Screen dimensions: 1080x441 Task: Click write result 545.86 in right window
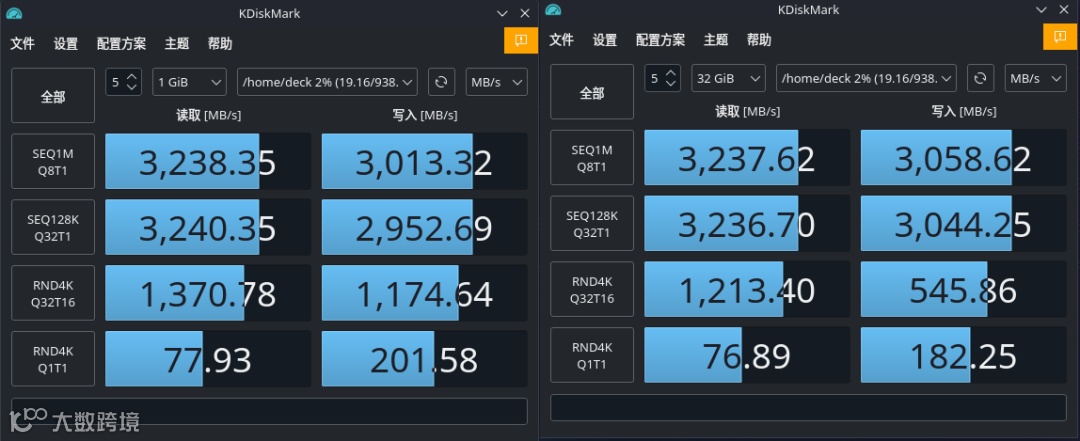coord(964,289)
